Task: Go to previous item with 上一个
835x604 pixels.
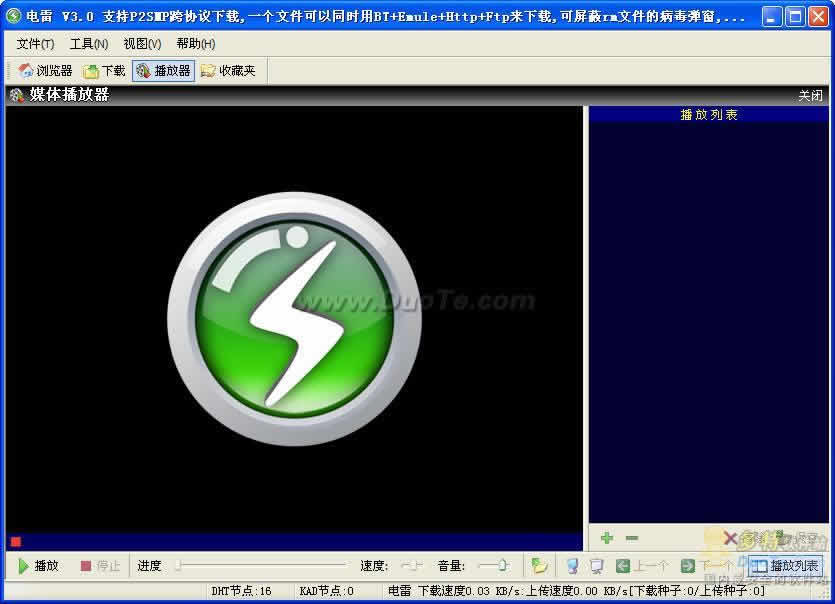Action: (642, 566)
